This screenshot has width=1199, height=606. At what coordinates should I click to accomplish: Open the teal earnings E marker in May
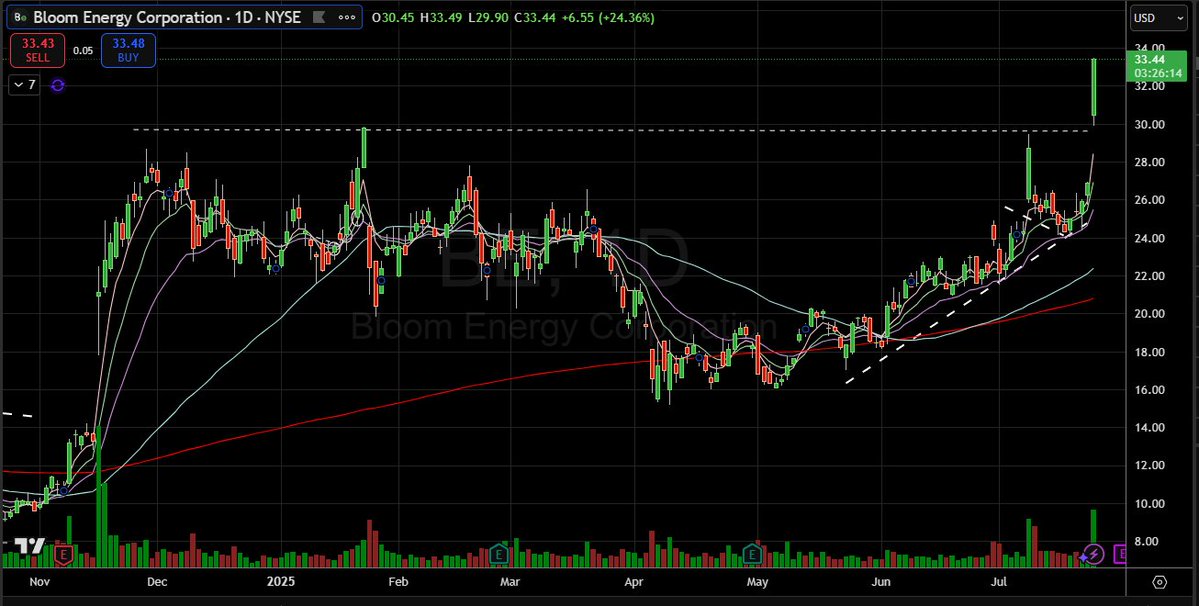[x=753, y=553]
